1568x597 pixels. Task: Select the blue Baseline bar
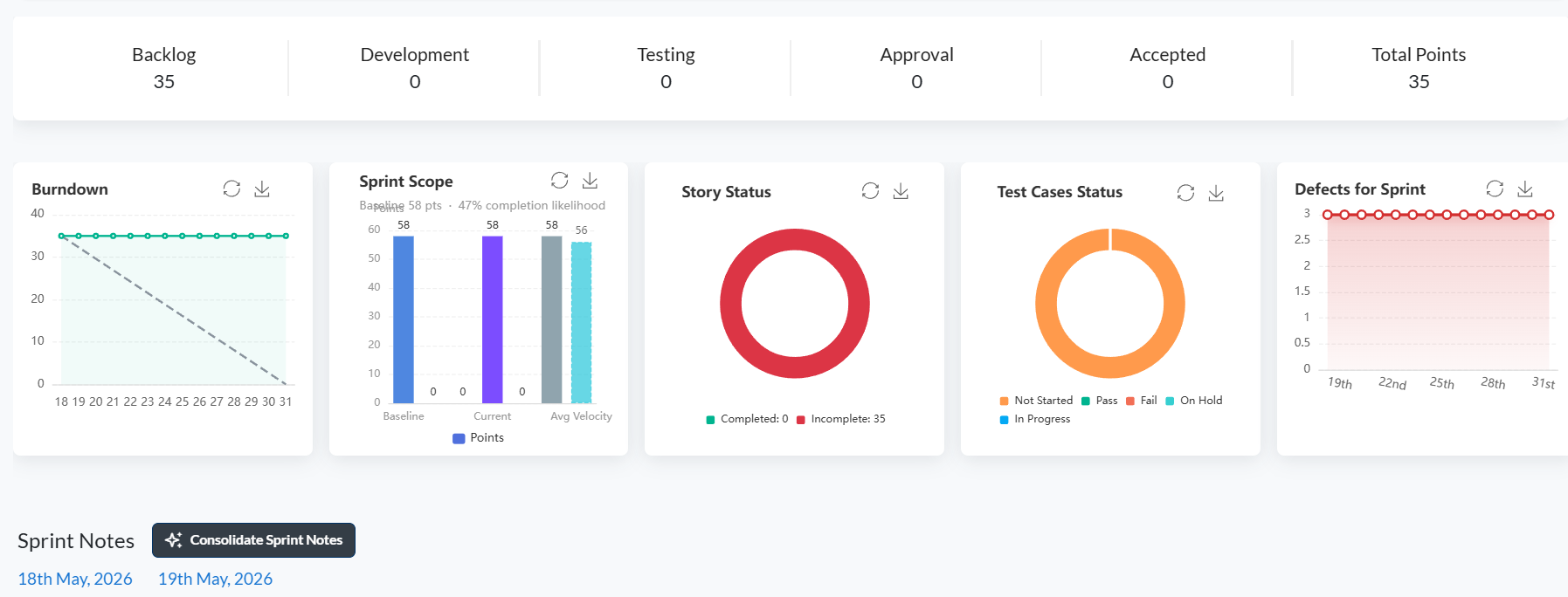coord(404,319)
